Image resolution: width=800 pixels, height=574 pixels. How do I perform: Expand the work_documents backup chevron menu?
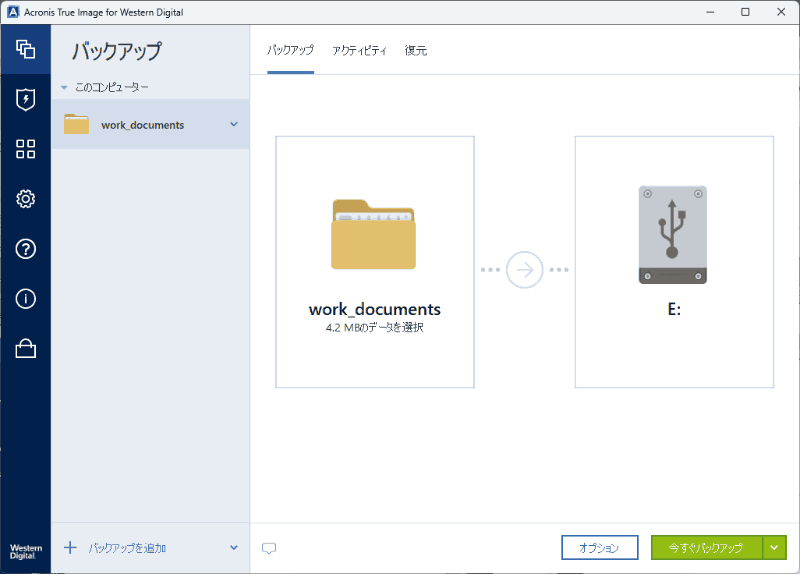[x=234, y=124]
